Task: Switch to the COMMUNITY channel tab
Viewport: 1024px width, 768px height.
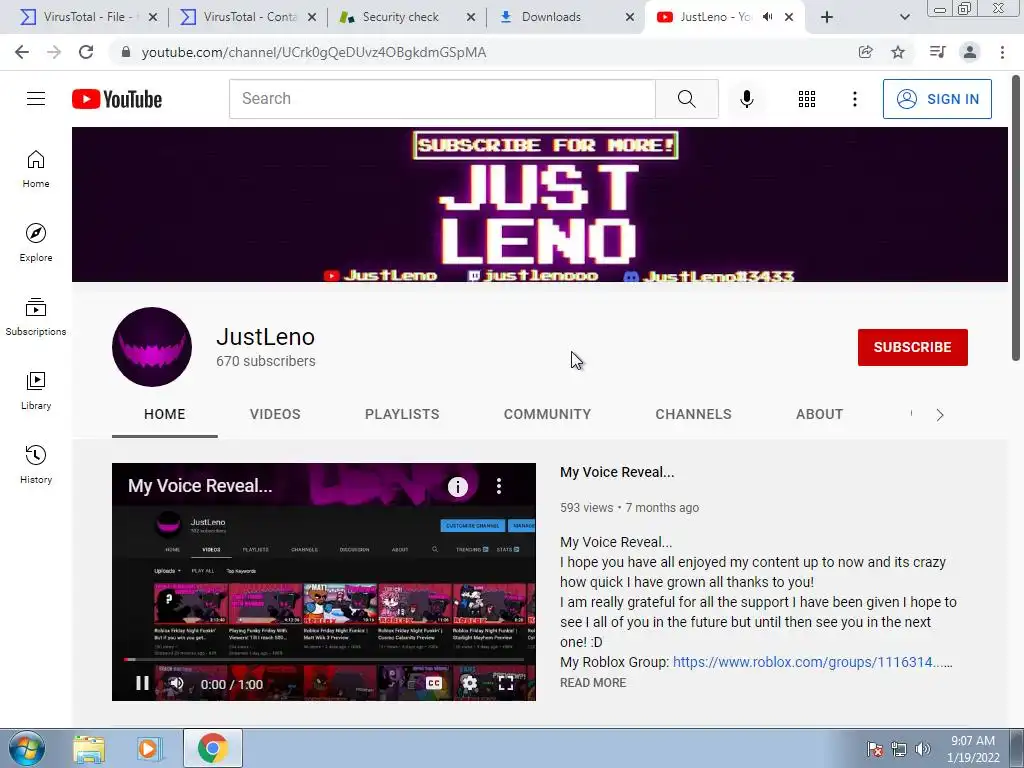Action: coord(547,414)
